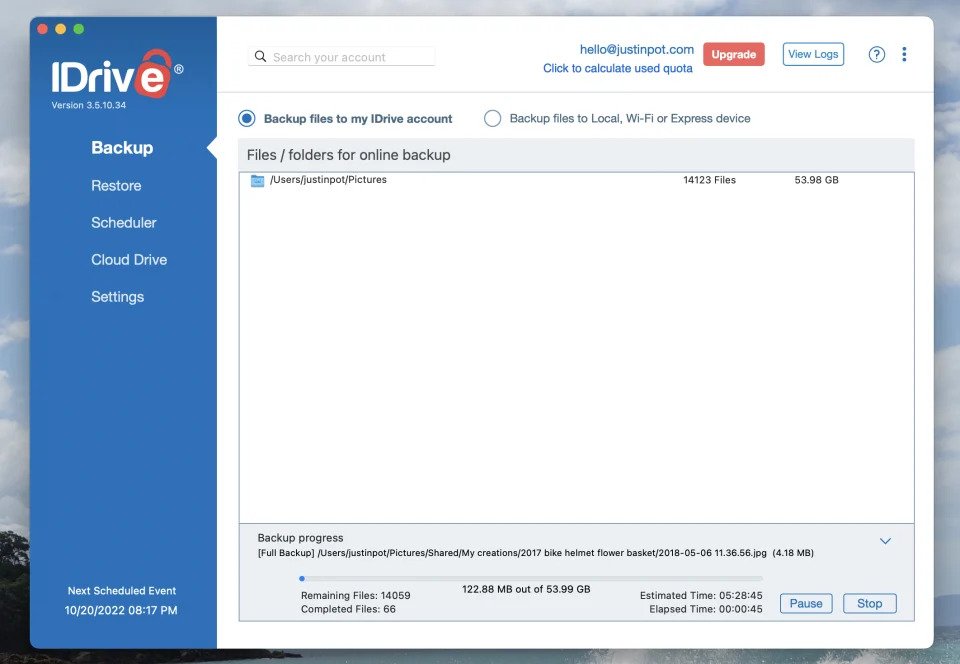Pause the running backup
Viewport: 960px width, 664px height.
point(805,603)
